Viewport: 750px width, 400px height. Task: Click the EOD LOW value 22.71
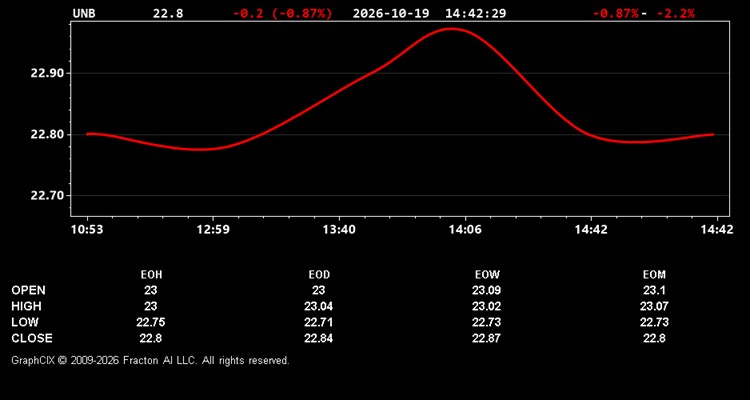coord(319,322)
